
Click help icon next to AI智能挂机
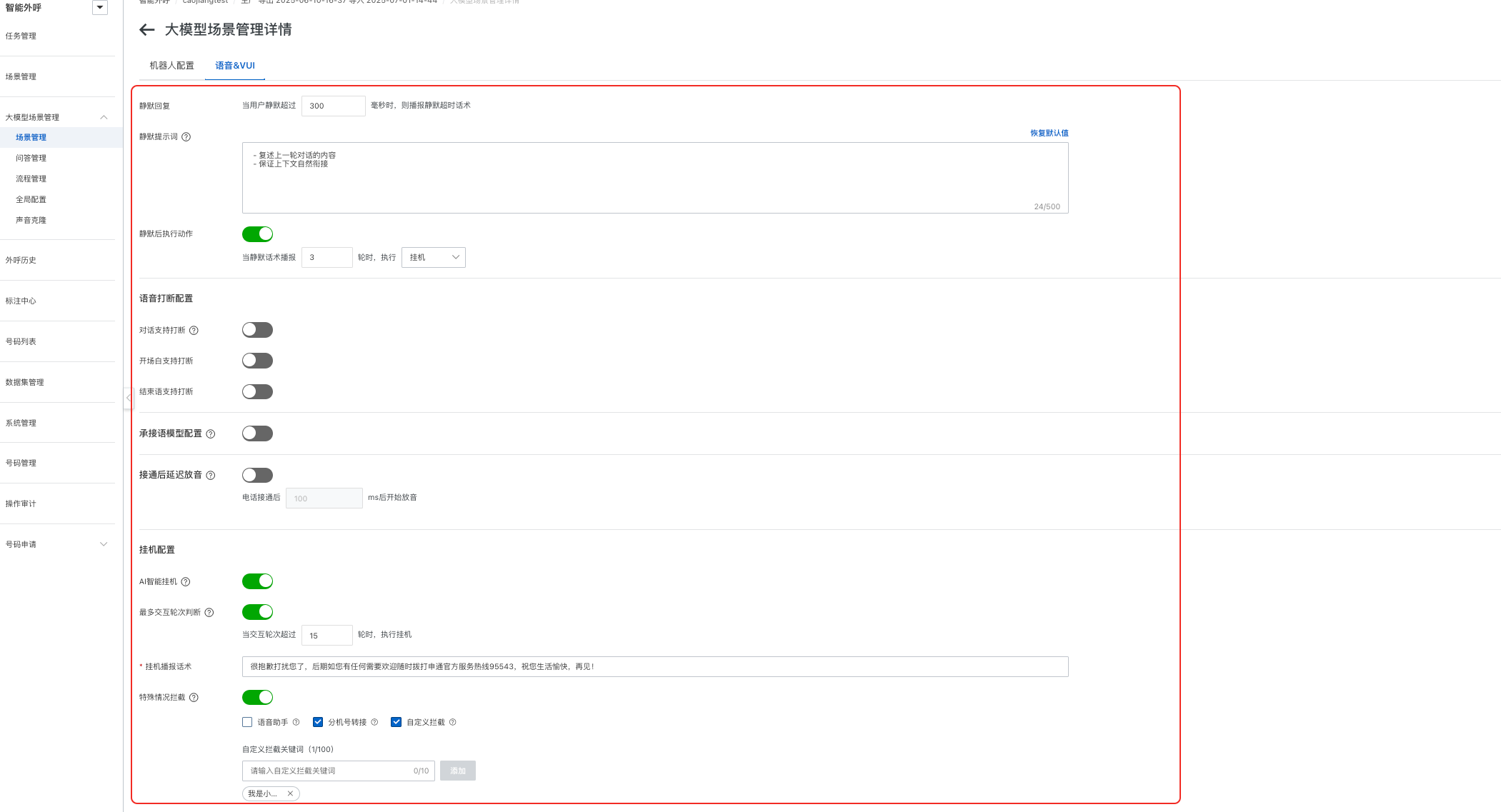tap(186, 582)
